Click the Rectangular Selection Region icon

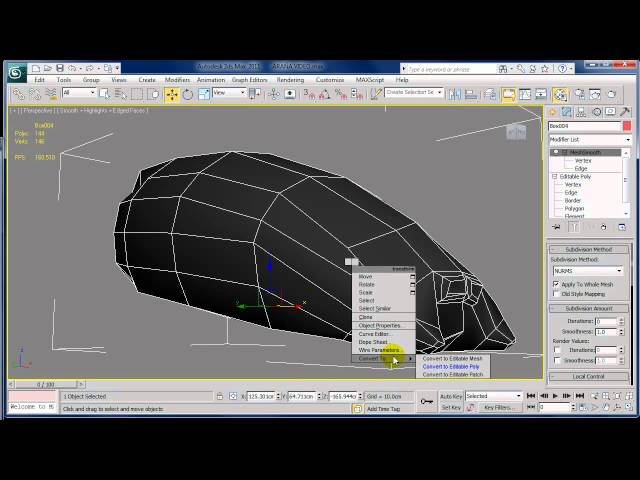point(136,95)
